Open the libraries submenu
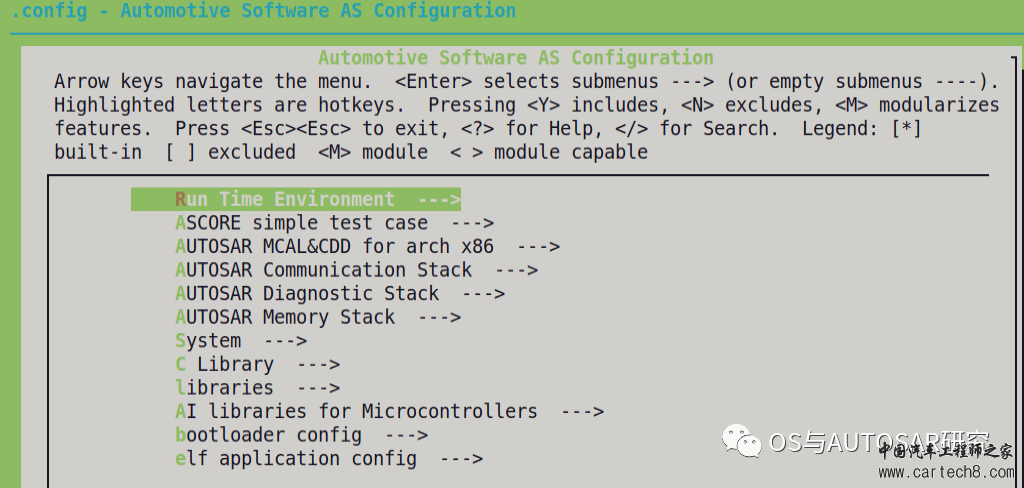Screen dimensions: 1024x488 tap(257, 387)
